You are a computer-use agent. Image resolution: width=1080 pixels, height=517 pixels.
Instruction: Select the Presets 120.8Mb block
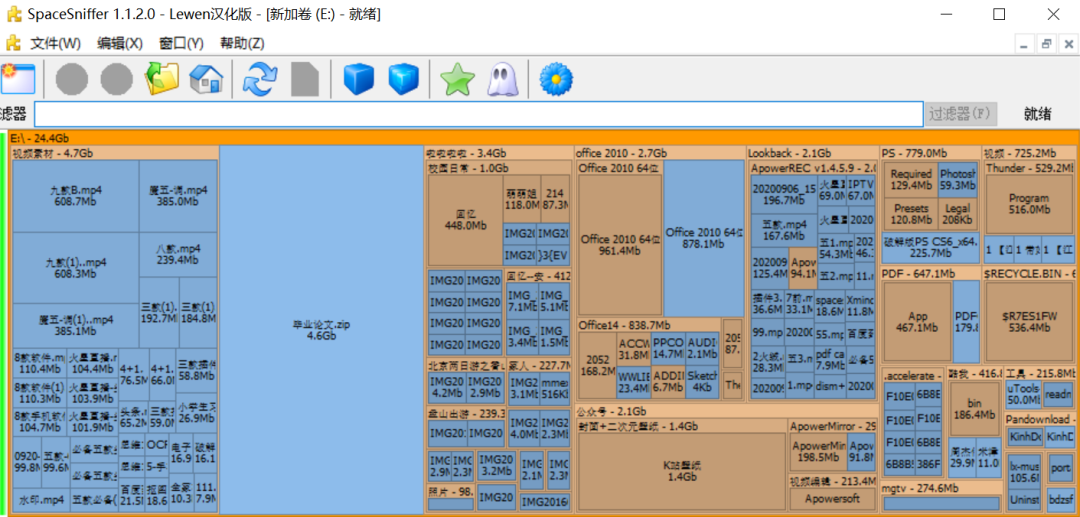[911, 214]
